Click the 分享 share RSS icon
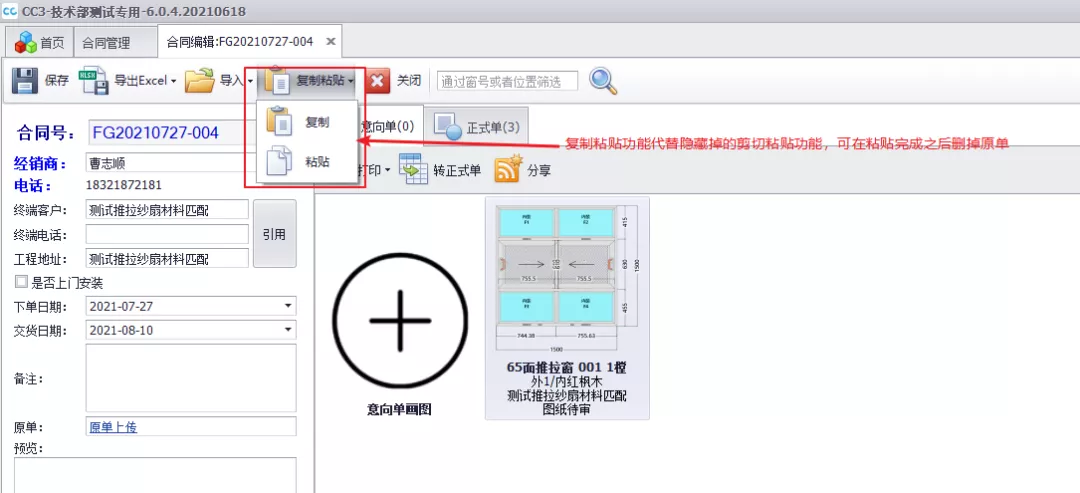 [x=508, y=171]
